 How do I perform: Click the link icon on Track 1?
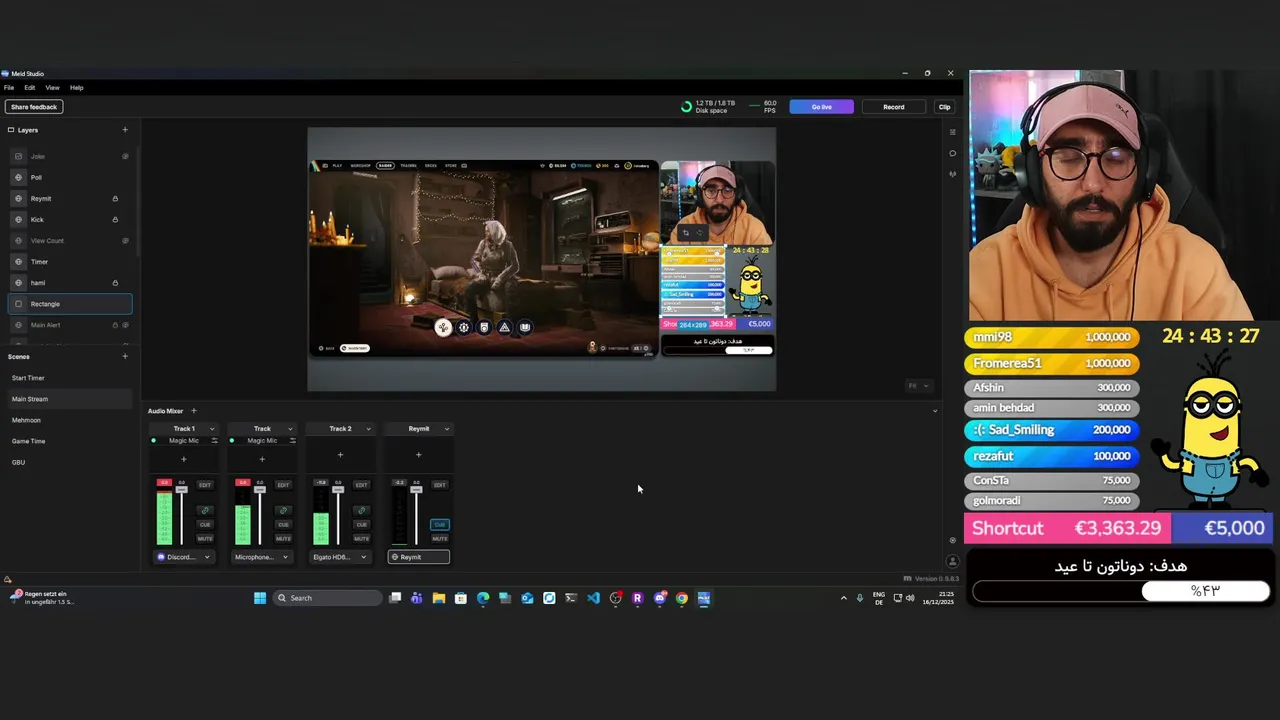(205, 510)
